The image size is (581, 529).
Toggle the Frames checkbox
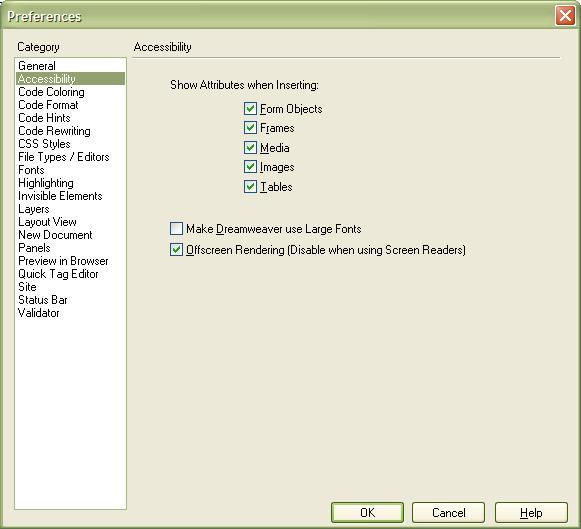coord(250,128)
